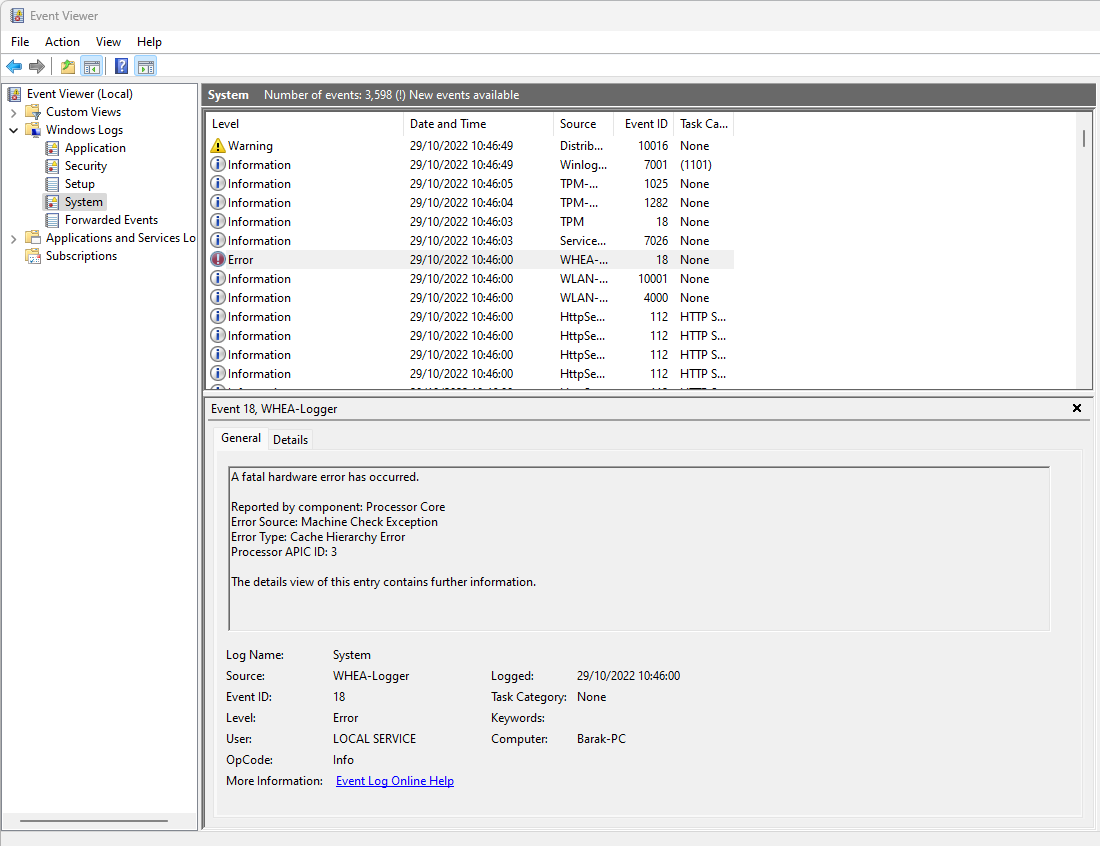The width and height of the screenshot is (1100, 846).
Task: Click the Back arrow toolbar icon
Action: [x=14, y=67]
